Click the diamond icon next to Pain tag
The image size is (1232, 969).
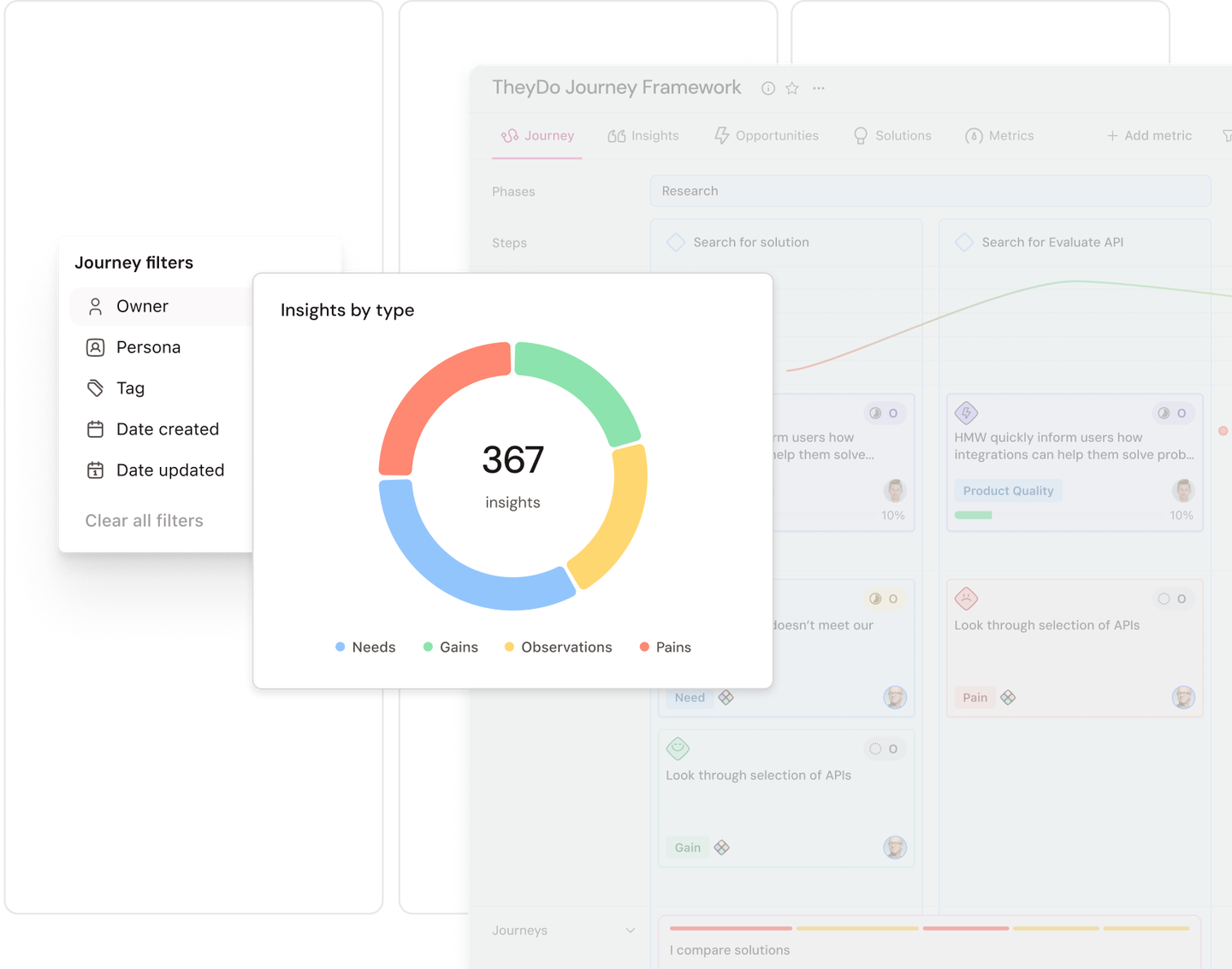tap(1008, 698)
